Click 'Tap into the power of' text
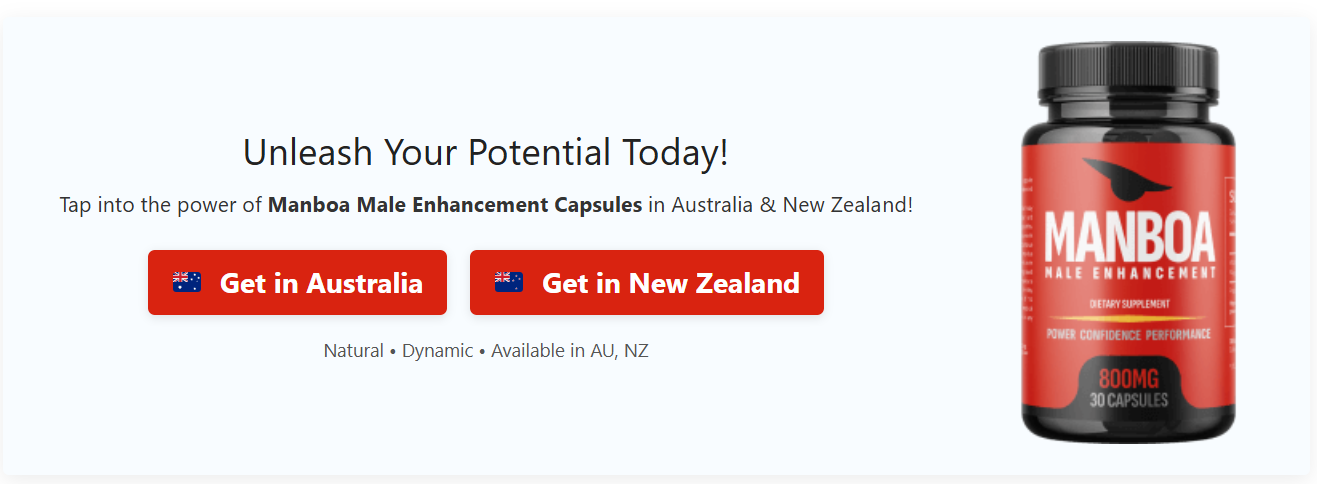 [x=161, y=206]
